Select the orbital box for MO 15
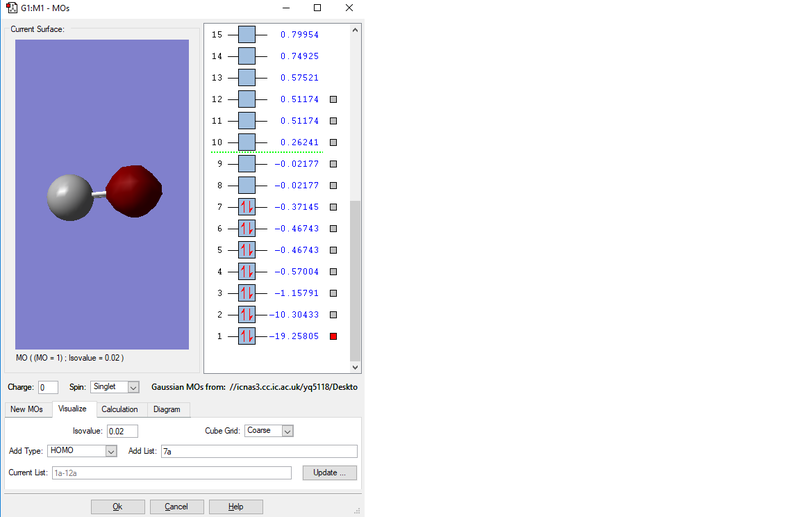Image resolution: width=800 pixels, height=517 pixels. tap(247, 35)
